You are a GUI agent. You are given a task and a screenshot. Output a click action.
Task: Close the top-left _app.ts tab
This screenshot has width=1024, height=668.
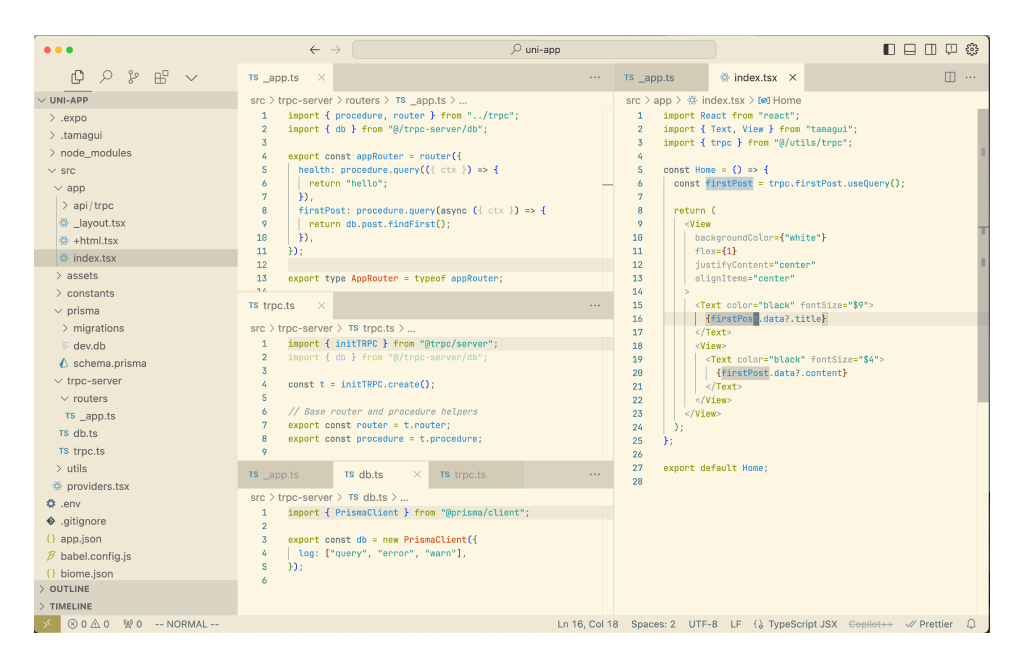321,77
